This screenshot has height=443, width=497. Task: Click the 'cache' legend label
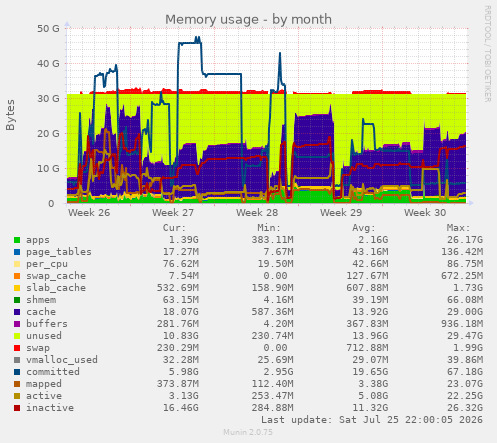tap(41, 312)
